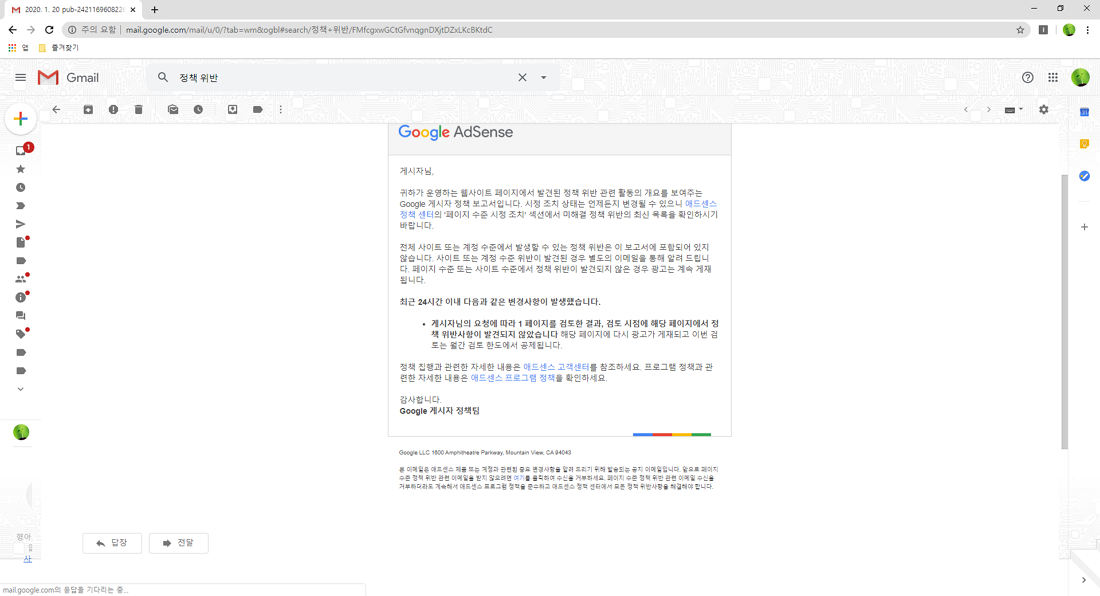Click the 답장 reply button
Viewport: 1100px width, 596px height.
coord(112,543)
